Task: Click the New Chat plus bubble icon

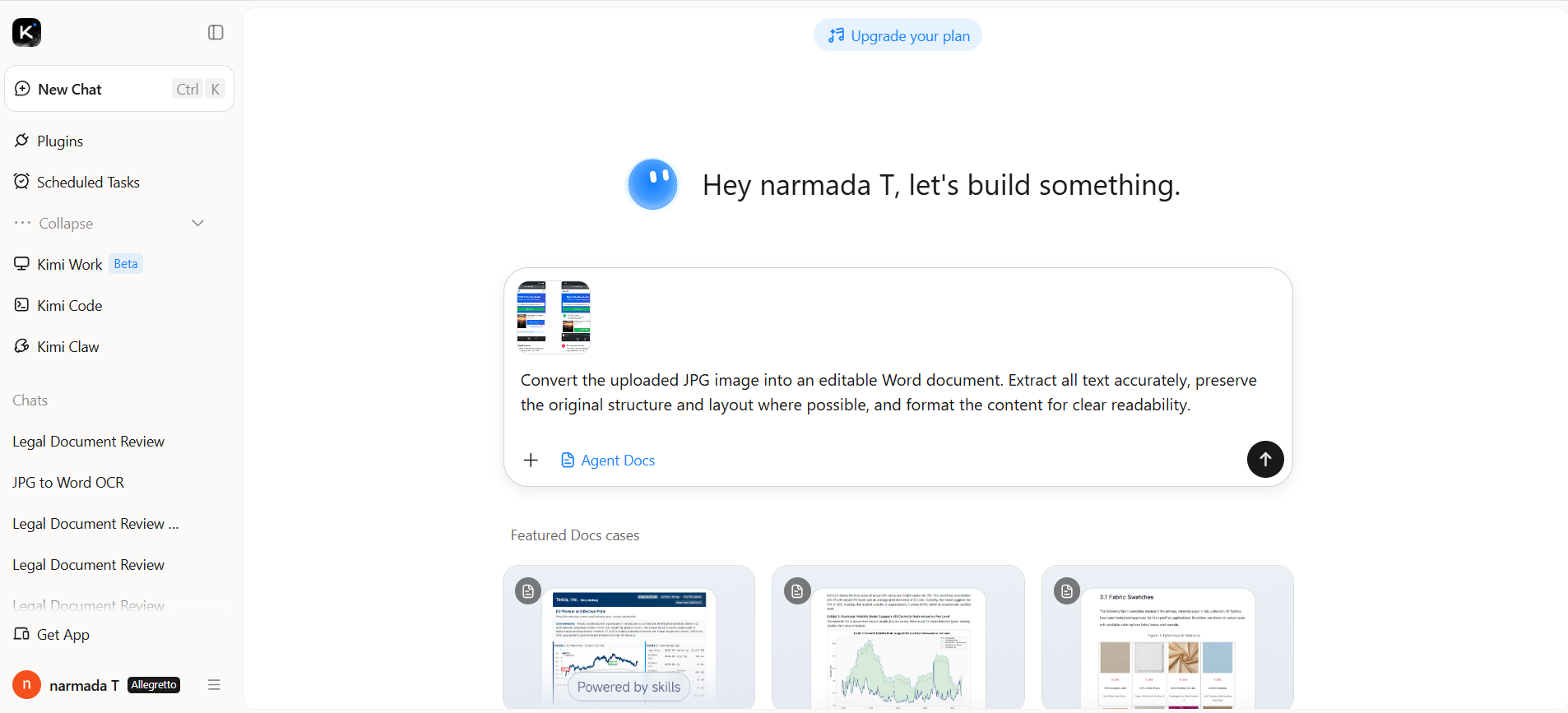Action: pos(23,89)
